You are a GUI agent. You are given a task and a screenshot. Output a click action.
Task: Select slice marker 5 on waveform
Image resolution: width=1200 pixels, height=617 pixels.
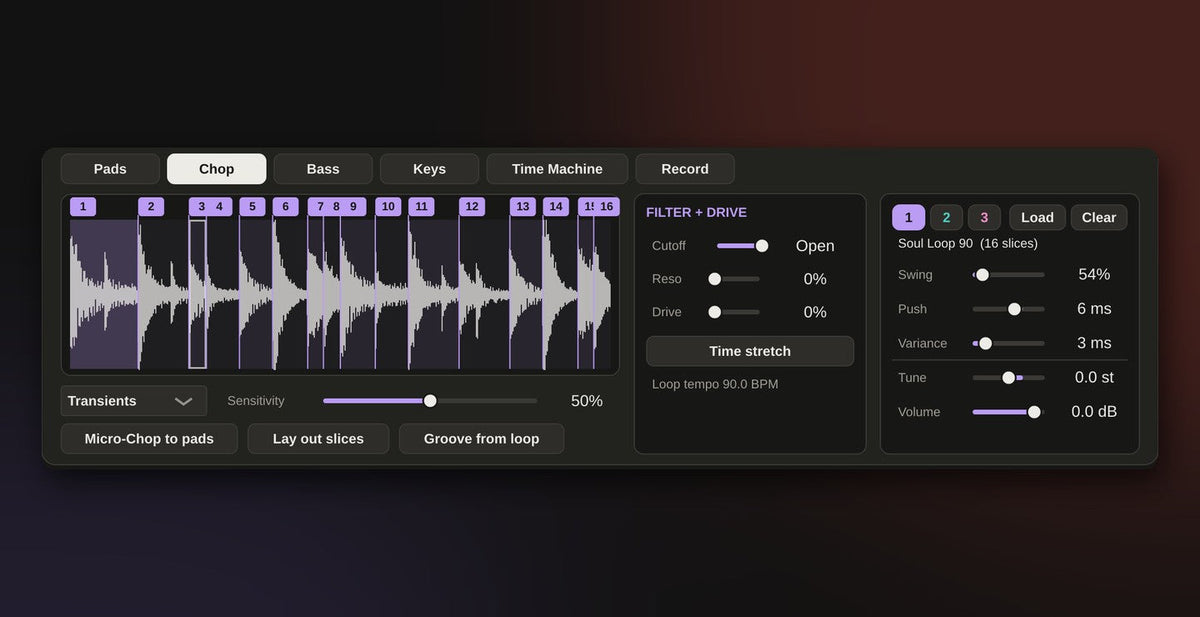coord(252,207)
